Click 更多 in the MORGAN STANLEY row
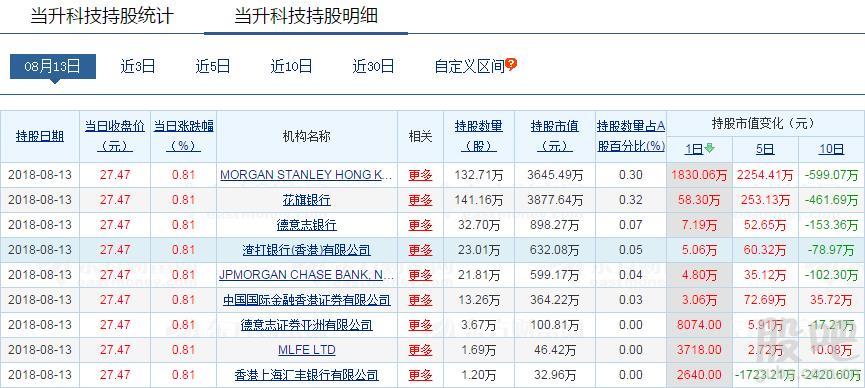This screenshot has width=865, height=388. (x=420, y=175)
